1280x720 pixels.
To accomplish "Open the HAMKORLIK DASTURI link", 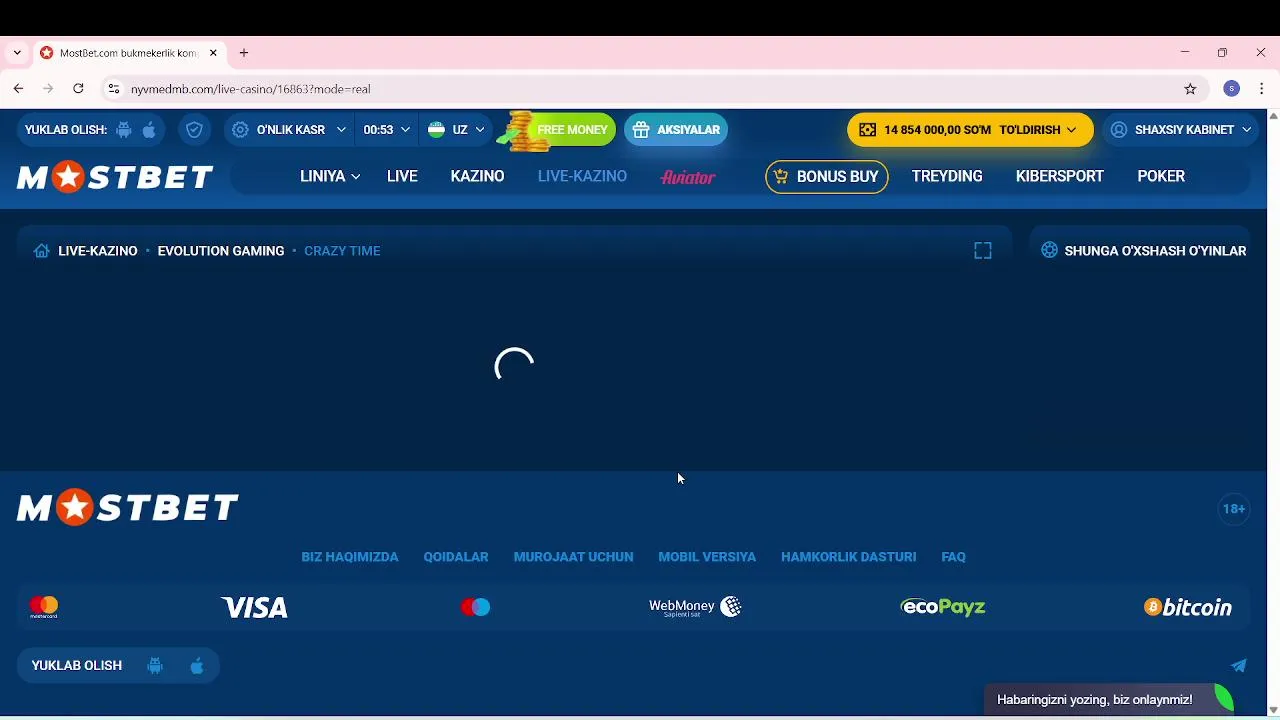I will click(848, 557).
